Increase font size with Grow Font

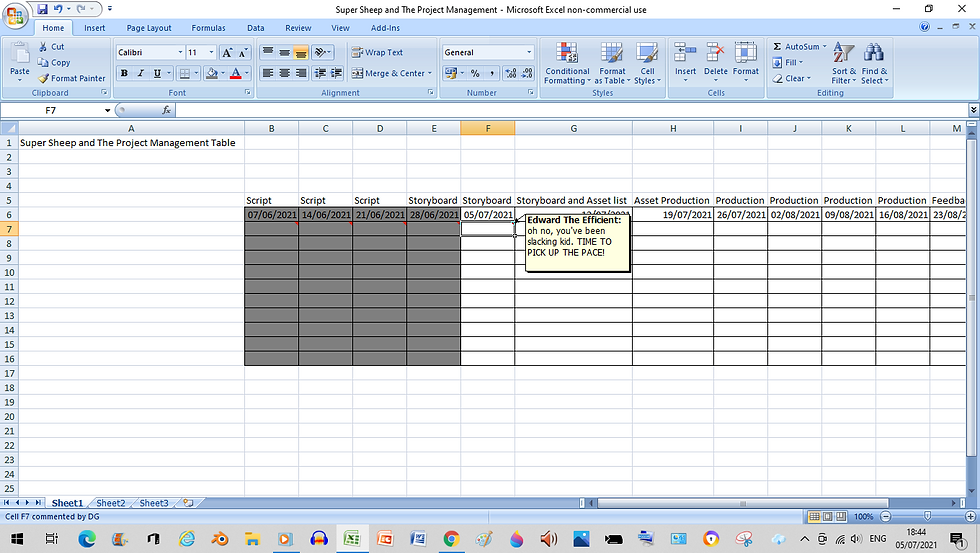(x=228, y=52)
